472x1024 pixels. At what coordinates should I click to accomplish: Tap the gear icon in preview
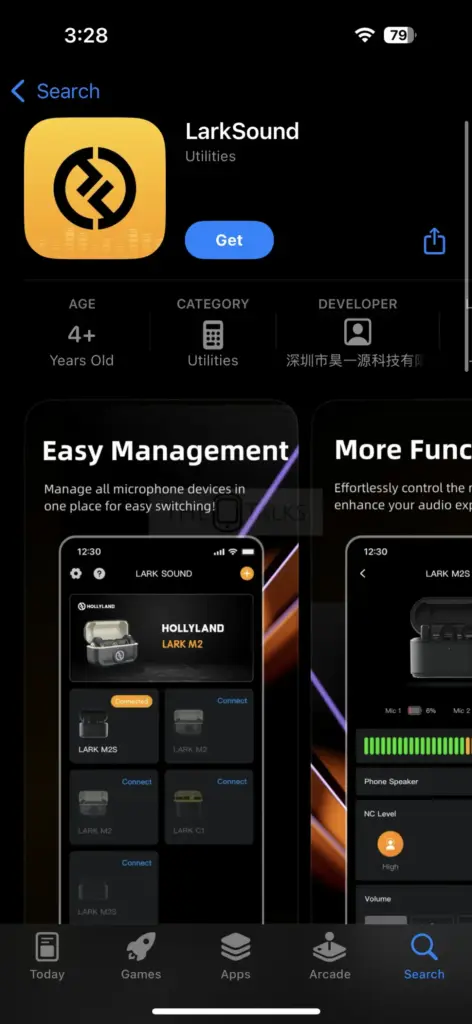click(x=76, y=573)
